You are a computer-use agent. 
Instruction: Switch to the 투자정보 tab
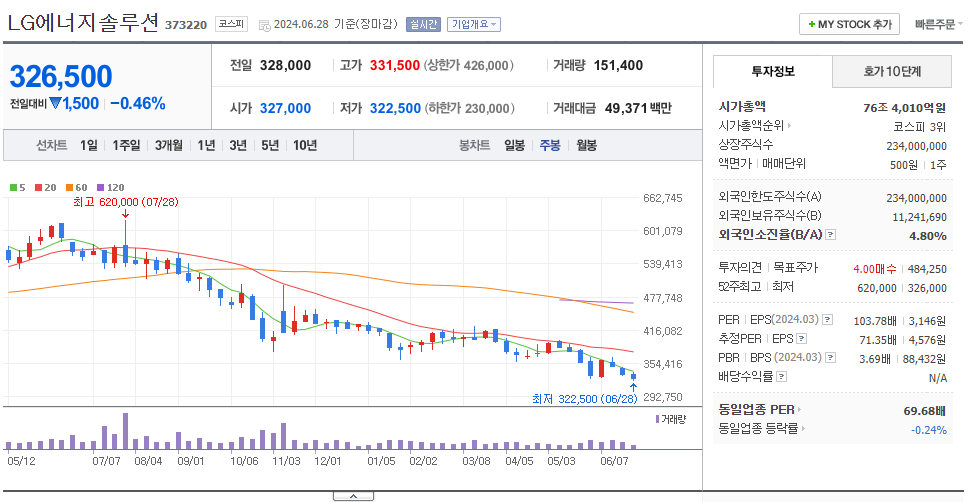click(773, 72)
